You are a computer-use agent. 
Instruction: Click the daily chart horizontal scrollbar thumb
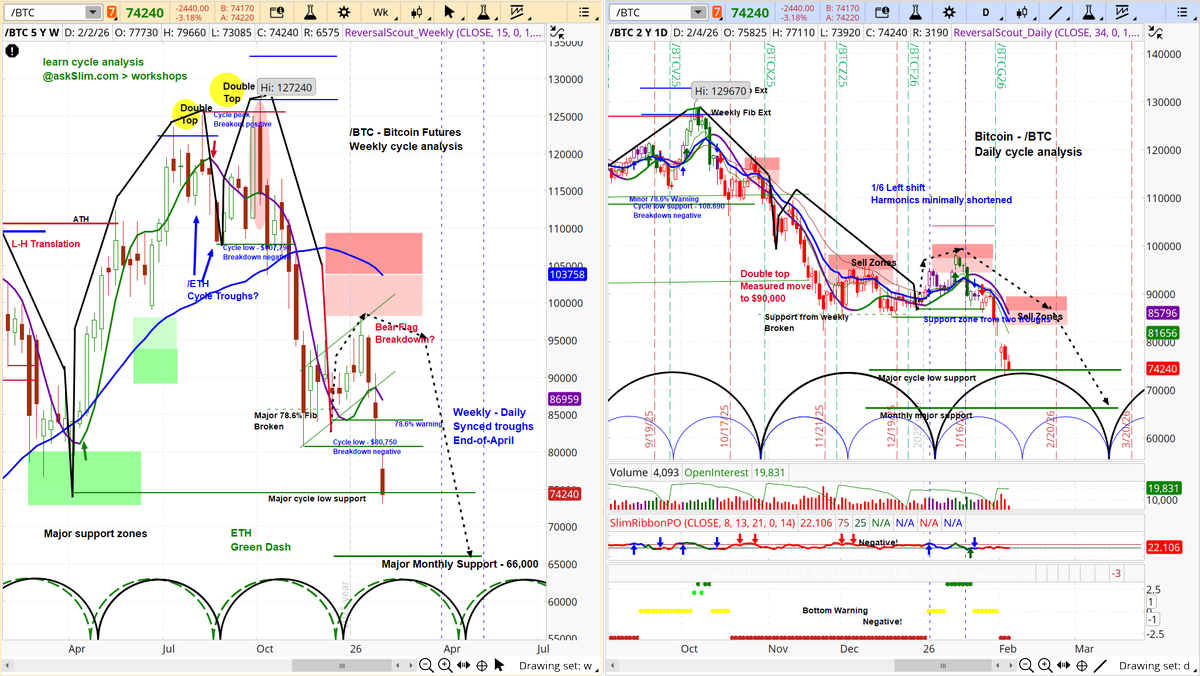click(943, 665)
